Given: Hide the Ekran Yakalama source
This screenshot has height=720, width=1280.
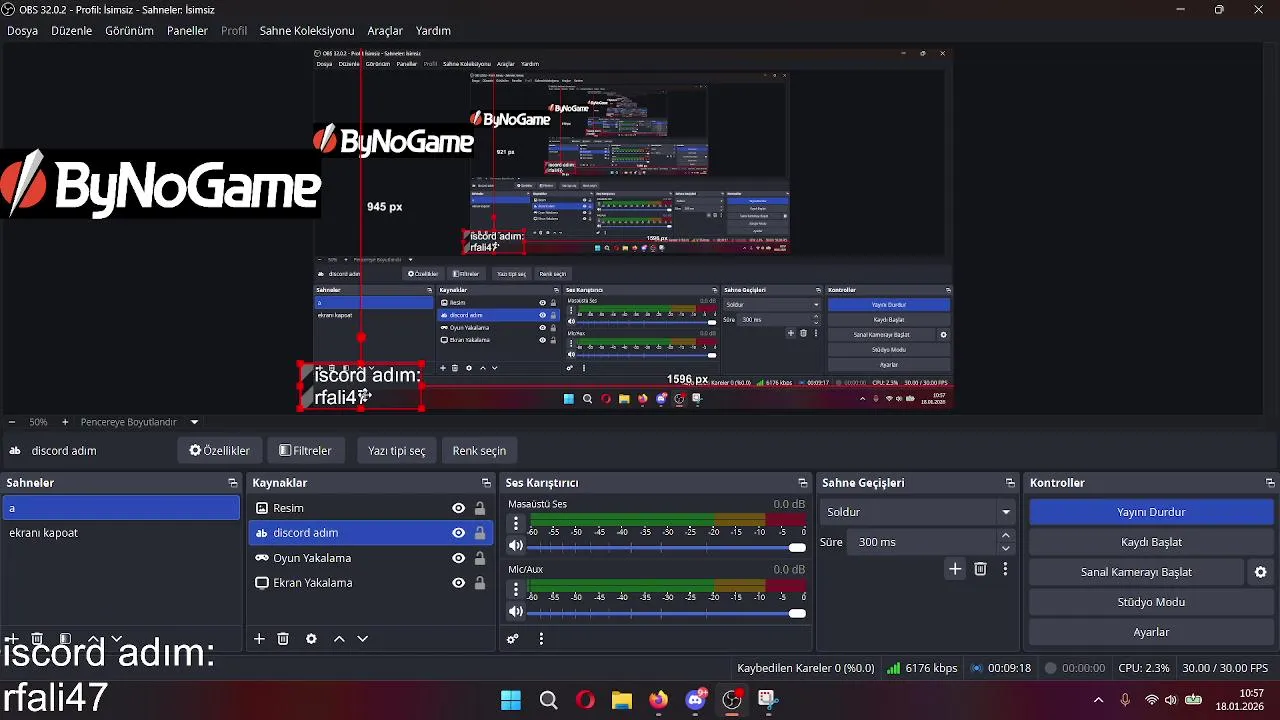Looking at the screenshot, I should click(458, 583).
